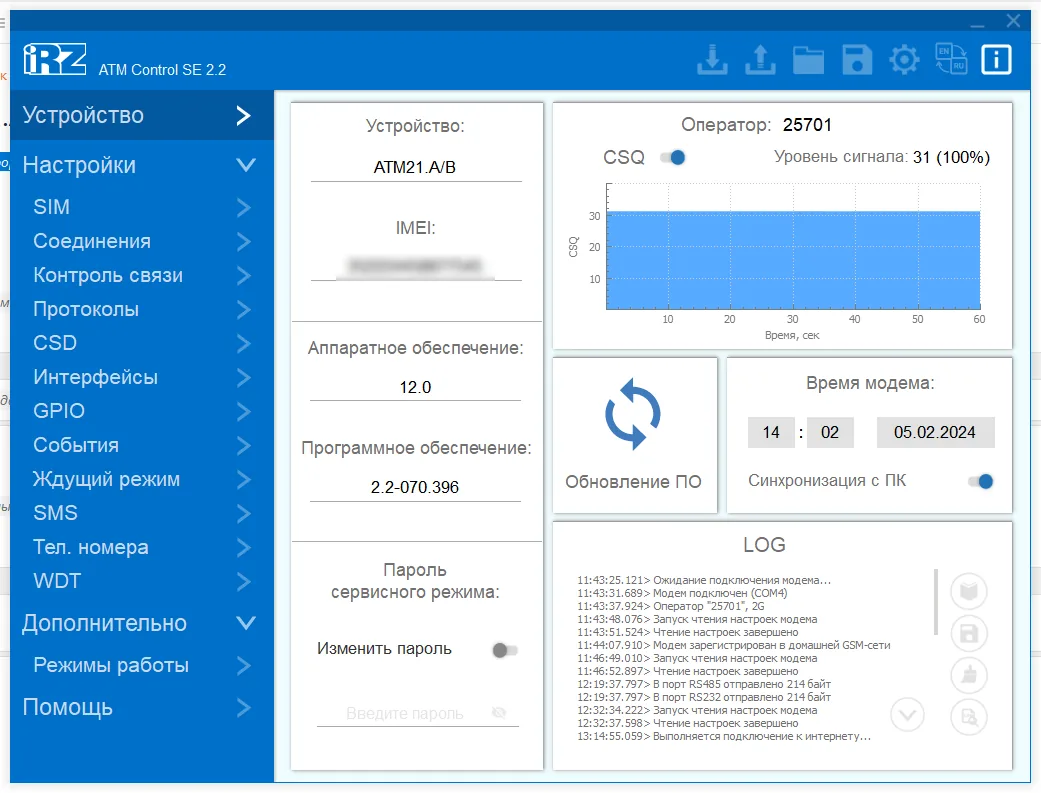The image size is (1041, 793).
Task: Save settings with header floppy disk icon
Action: pyautogui.click(x=857, y=60)
